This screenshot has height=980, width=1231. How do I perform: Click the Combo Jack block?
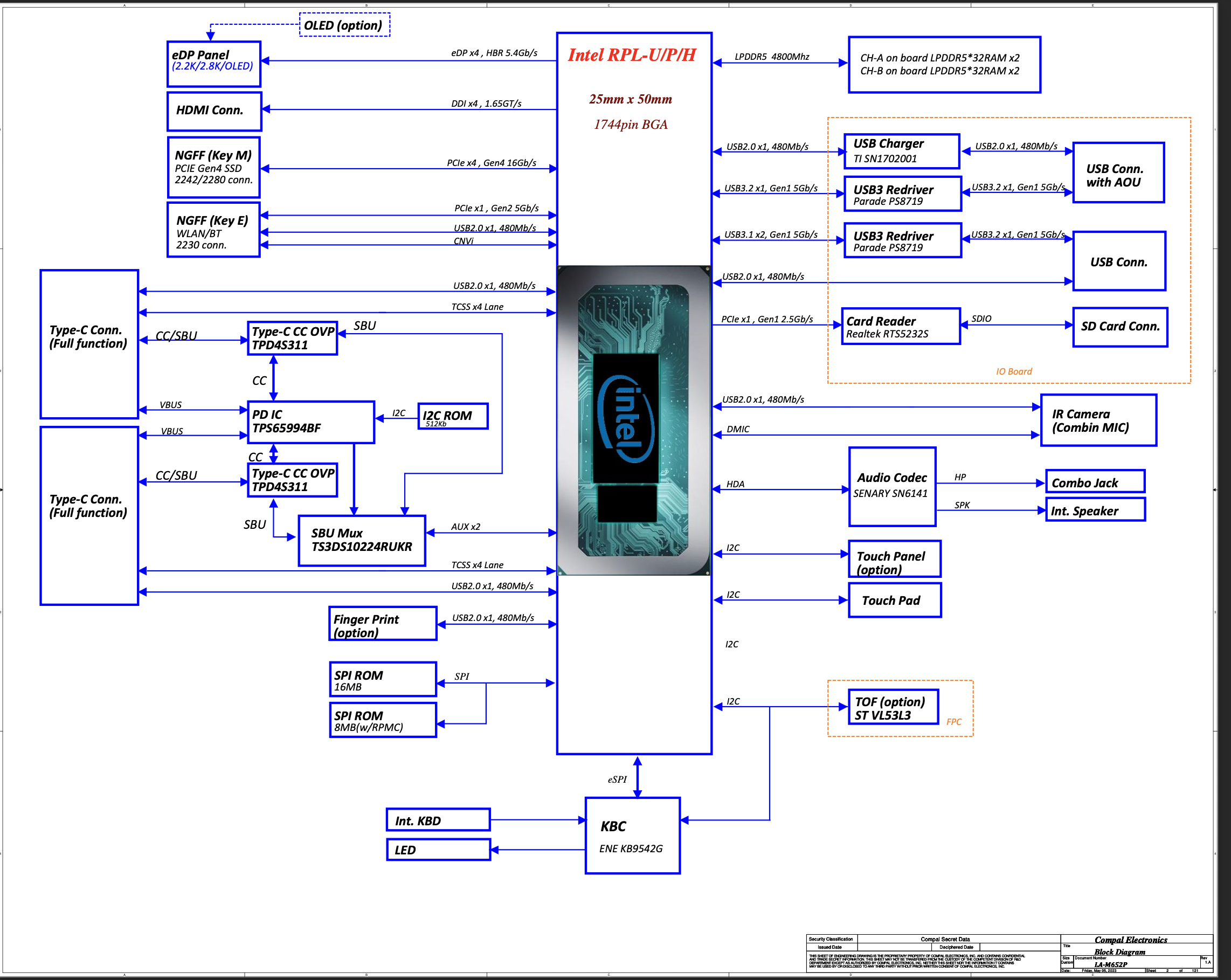[x=1095, y=481]
